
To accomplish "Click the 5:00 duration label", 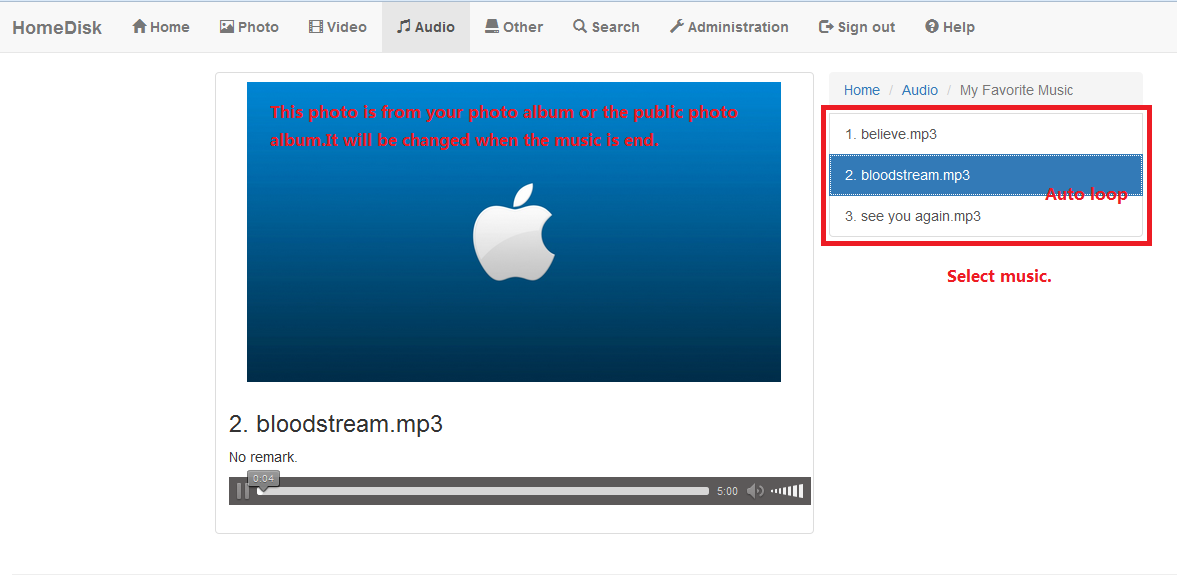I will 727,491.
